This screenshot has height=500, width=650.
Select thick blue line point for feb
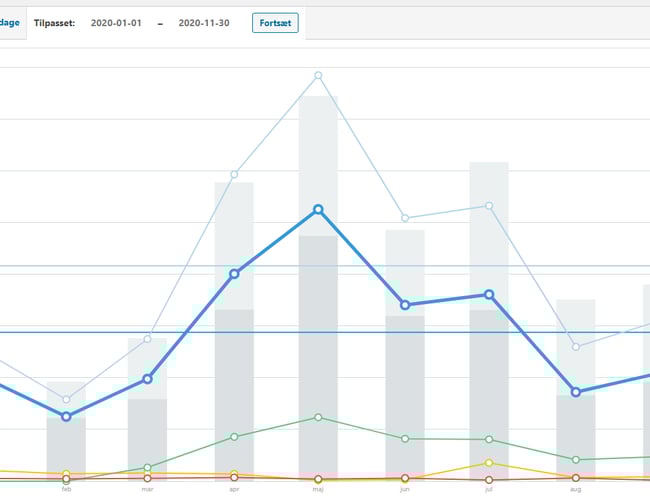tap(66, 416)
